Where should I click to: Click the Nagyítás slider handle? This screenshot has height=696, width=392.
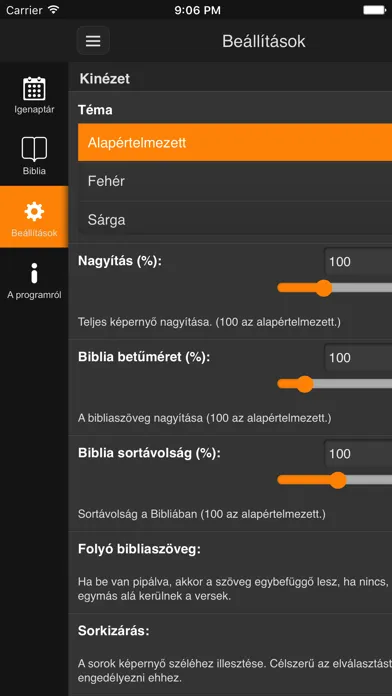324,288
